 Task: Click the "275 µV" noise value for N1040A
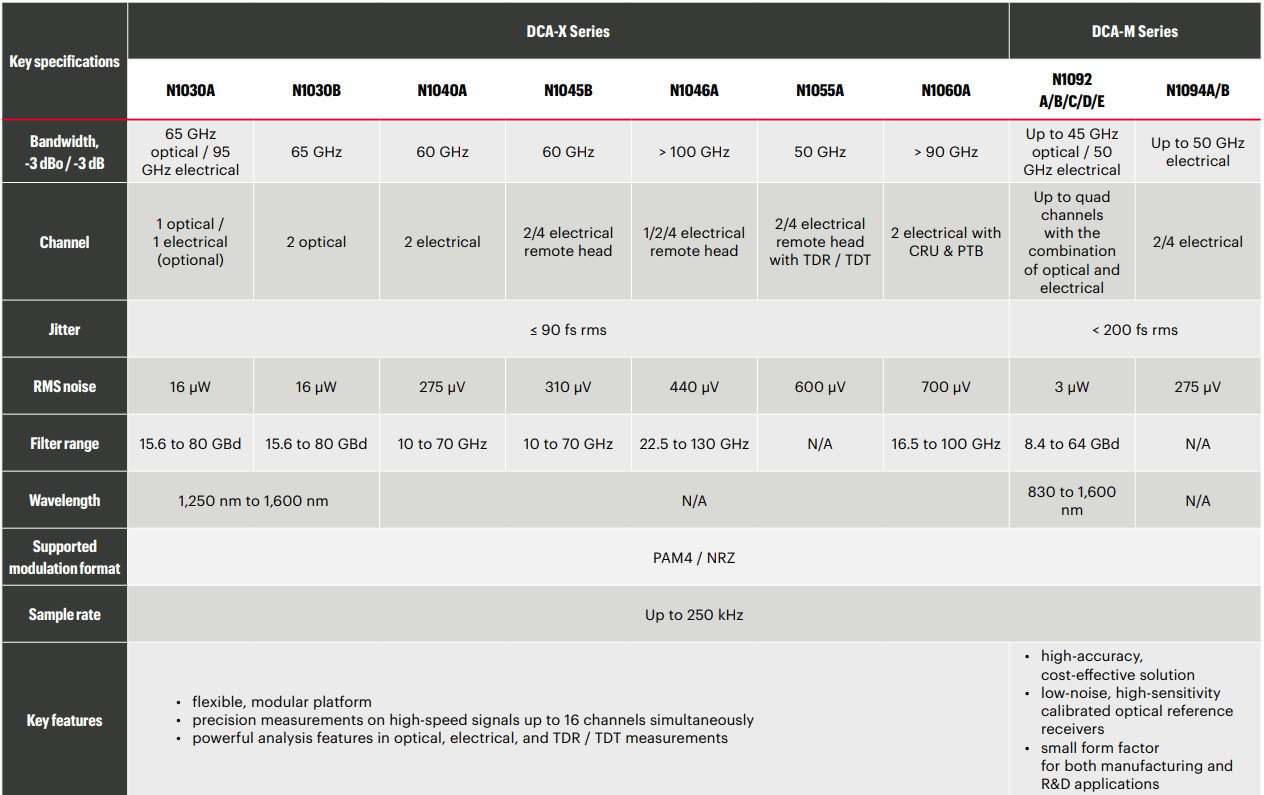[x=442, y=386]
